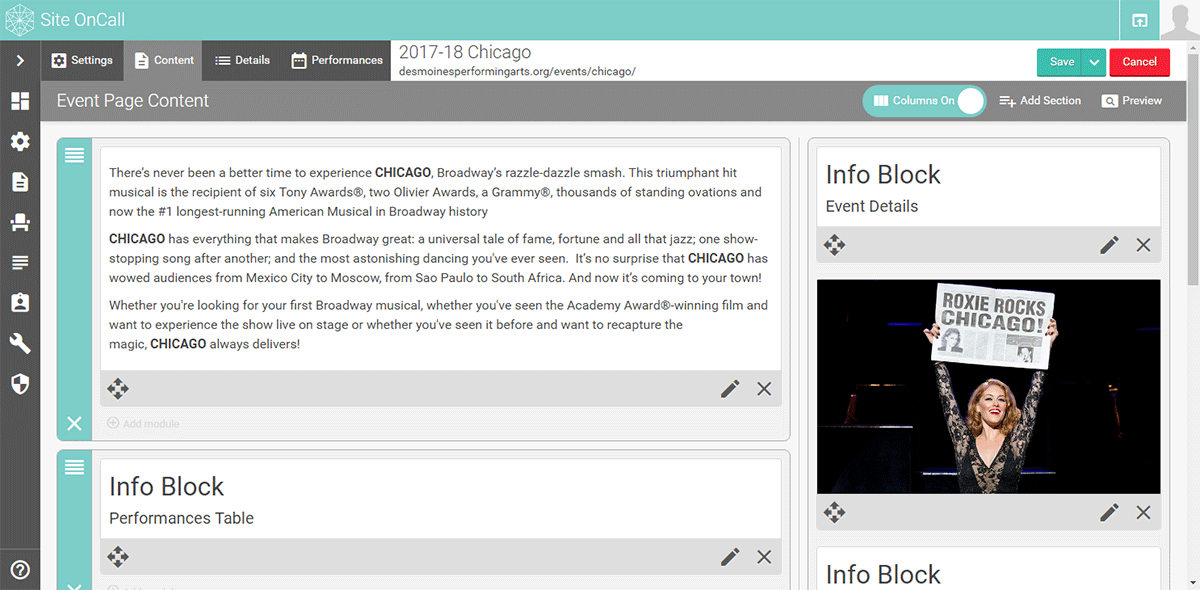Click the Roxie Rocks Chicago image

(989, 387)
